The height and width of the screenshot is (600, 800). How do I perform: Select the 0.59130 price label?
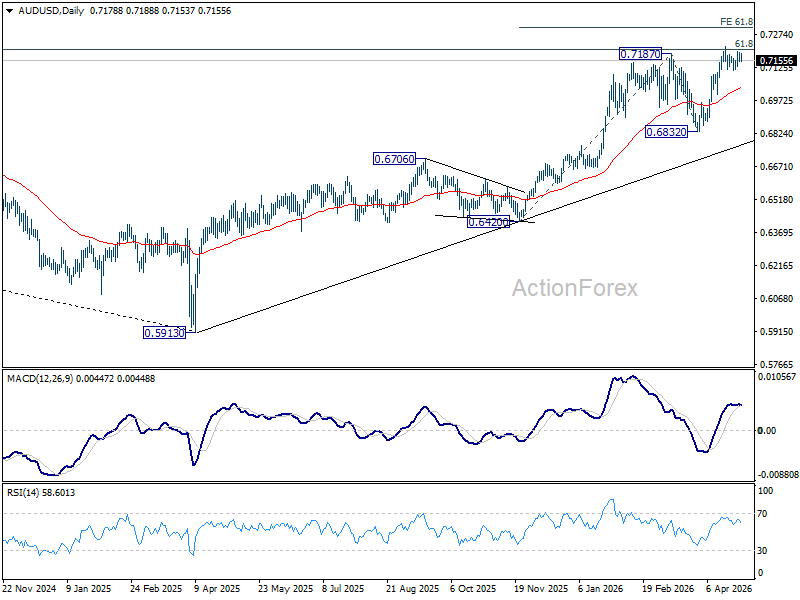[x=164, y=333]
